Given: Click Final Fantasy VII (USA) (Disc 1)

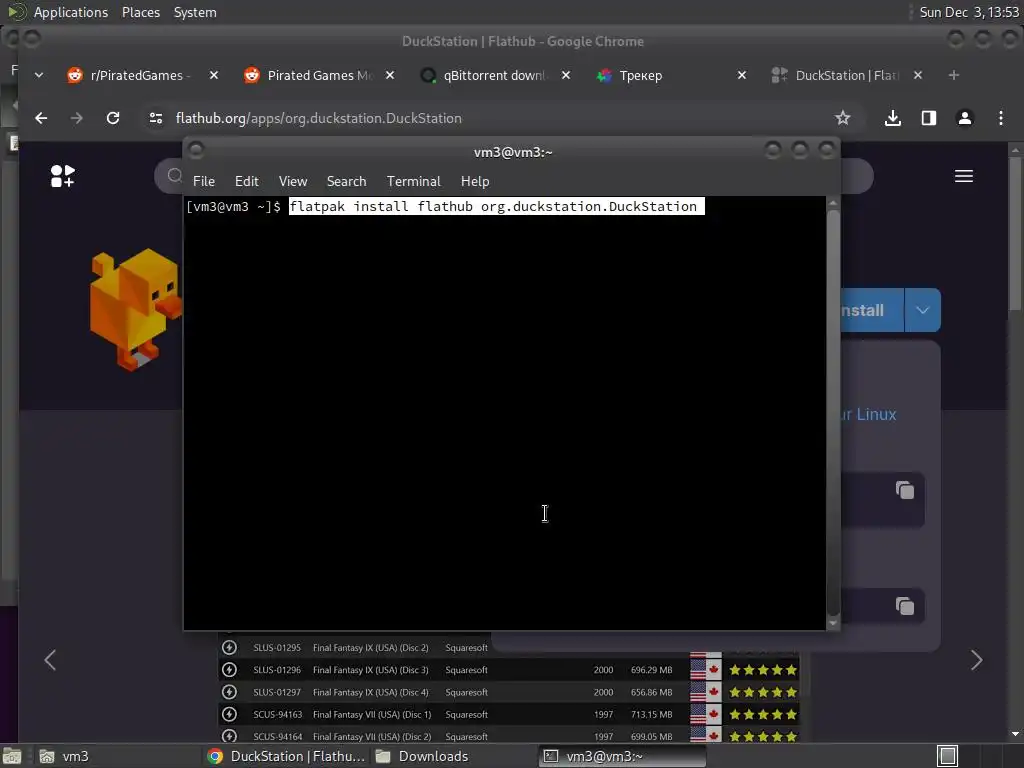Looking at the screenshot, I should 372,714.
